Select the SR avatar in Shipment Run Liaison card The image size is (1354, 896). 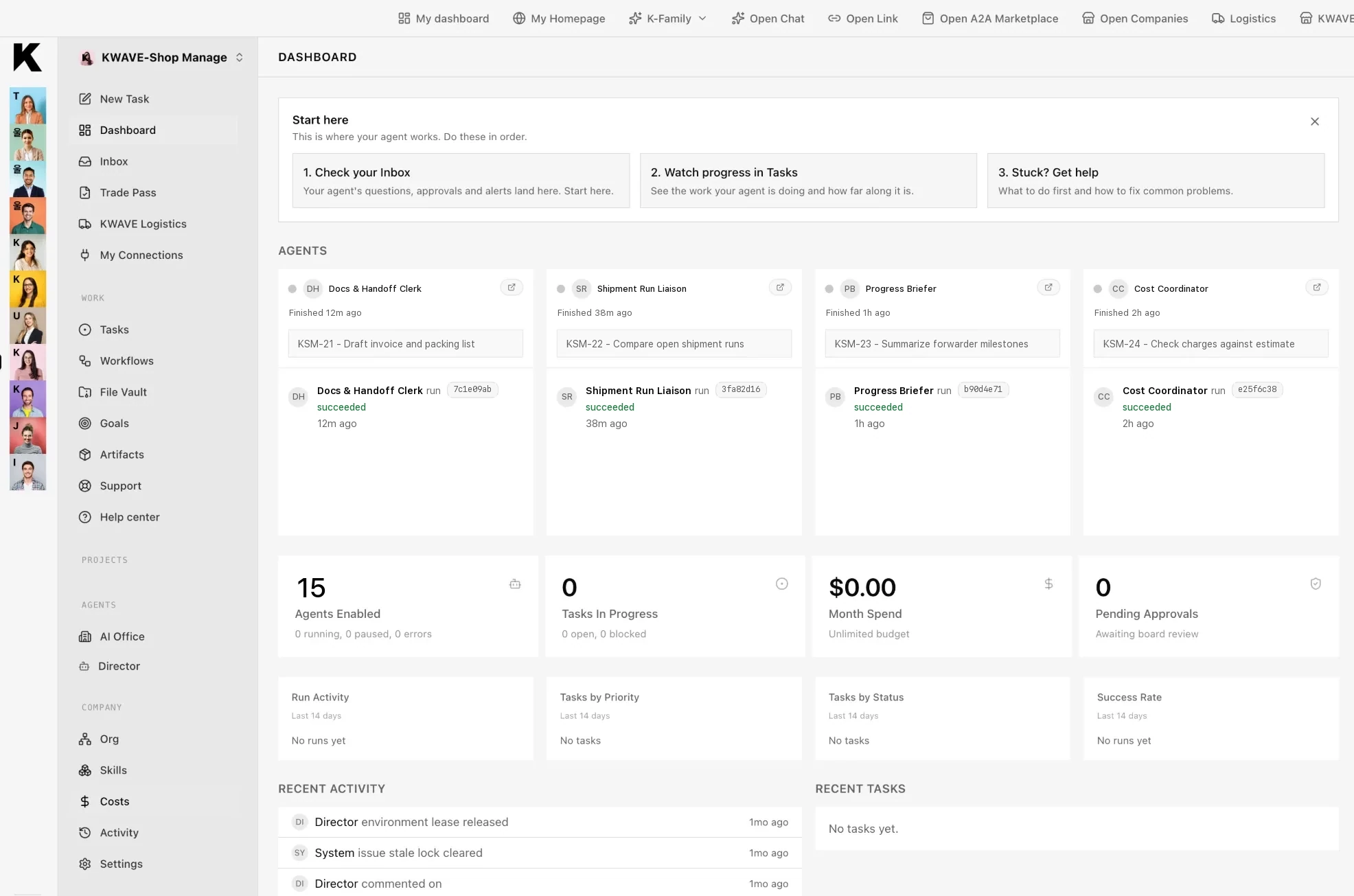[582, 289]
